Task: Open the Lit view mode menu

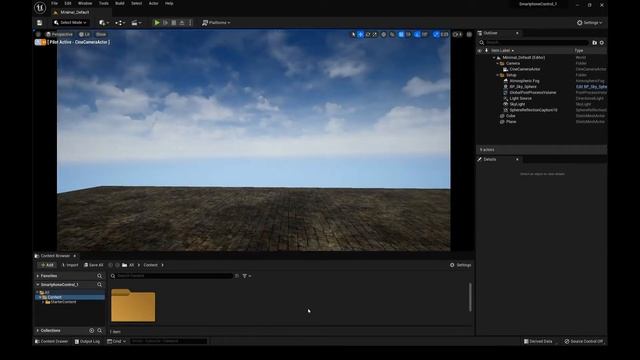Action: [84, 35]
